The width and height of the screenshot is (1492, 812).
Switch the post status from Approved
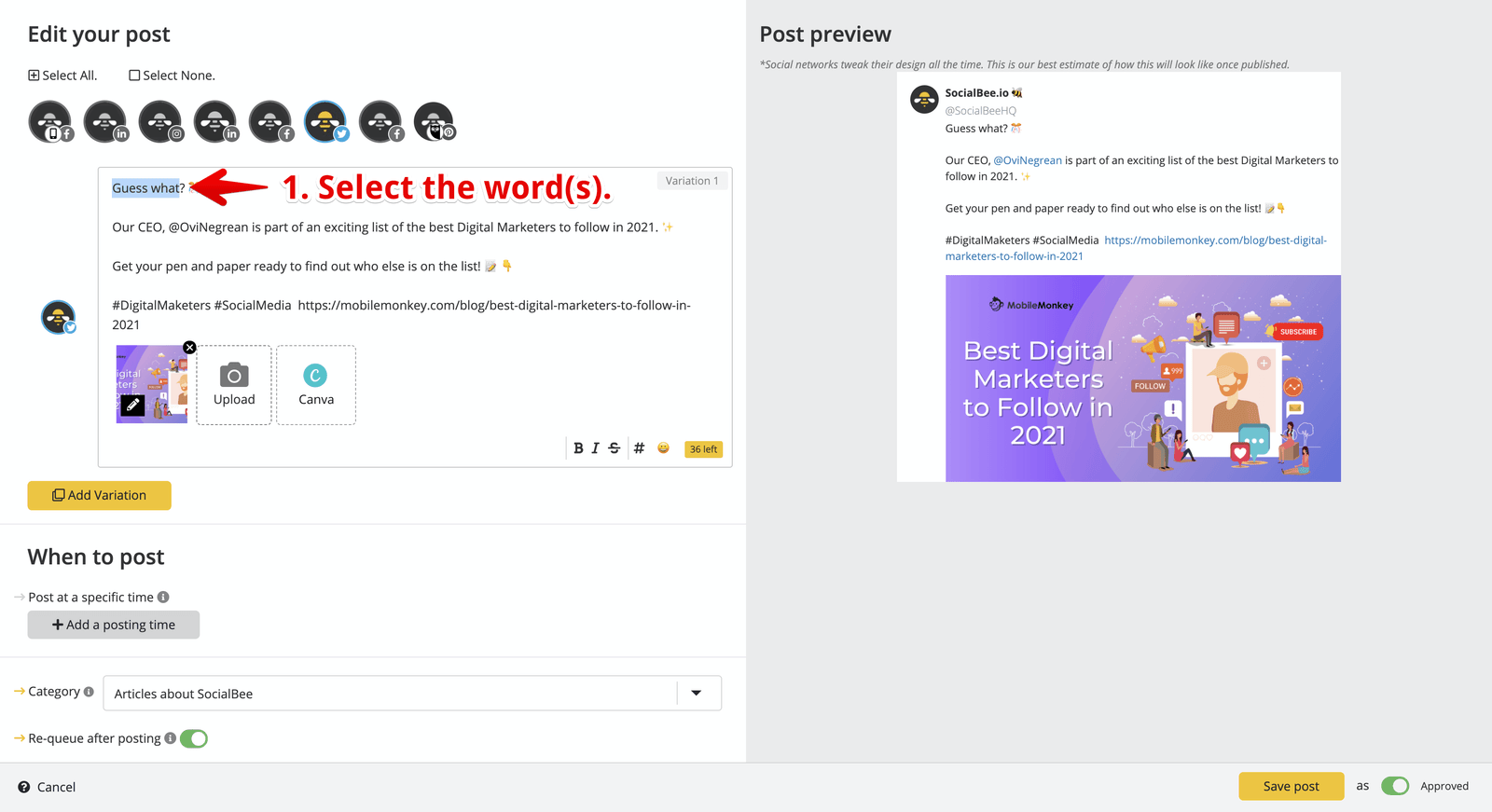[1395, 786]
